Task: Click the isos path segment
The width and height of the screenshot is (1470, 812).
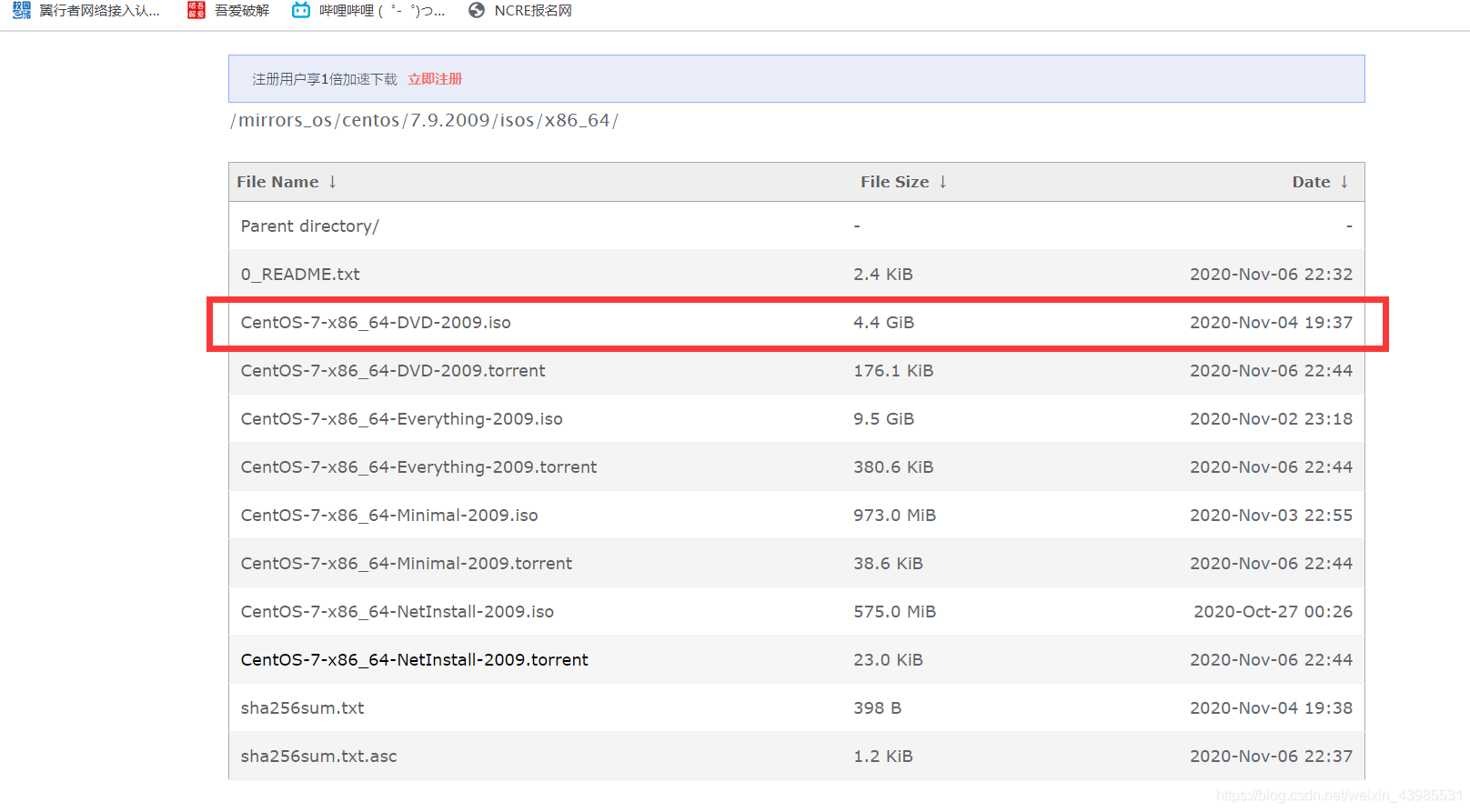Action: [517, 120]
